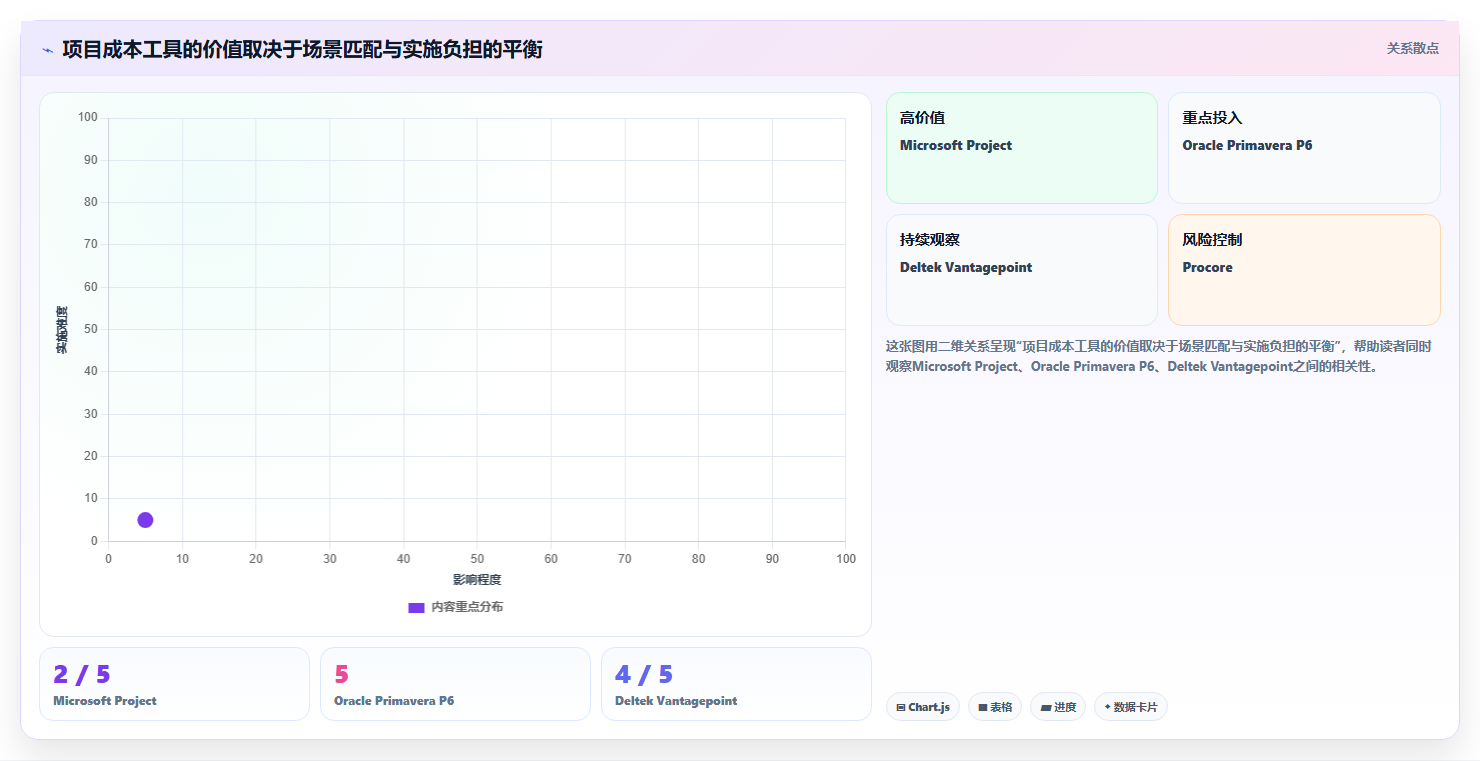This screenshot has width=1480, height=761.
Task: Click the 表格 tag chip
Action: click(994, 707)
